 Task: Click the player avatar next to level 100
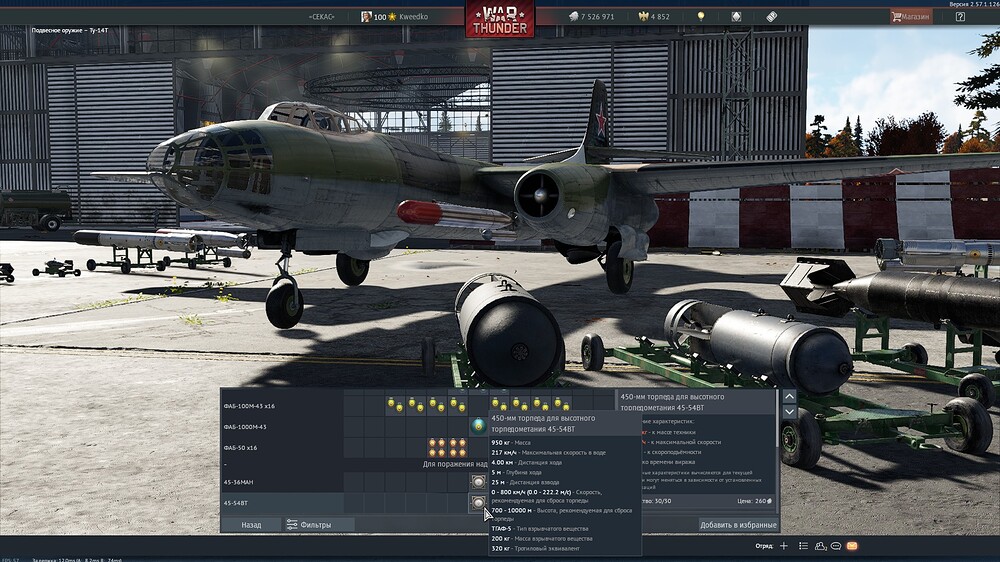coord(366,17)
